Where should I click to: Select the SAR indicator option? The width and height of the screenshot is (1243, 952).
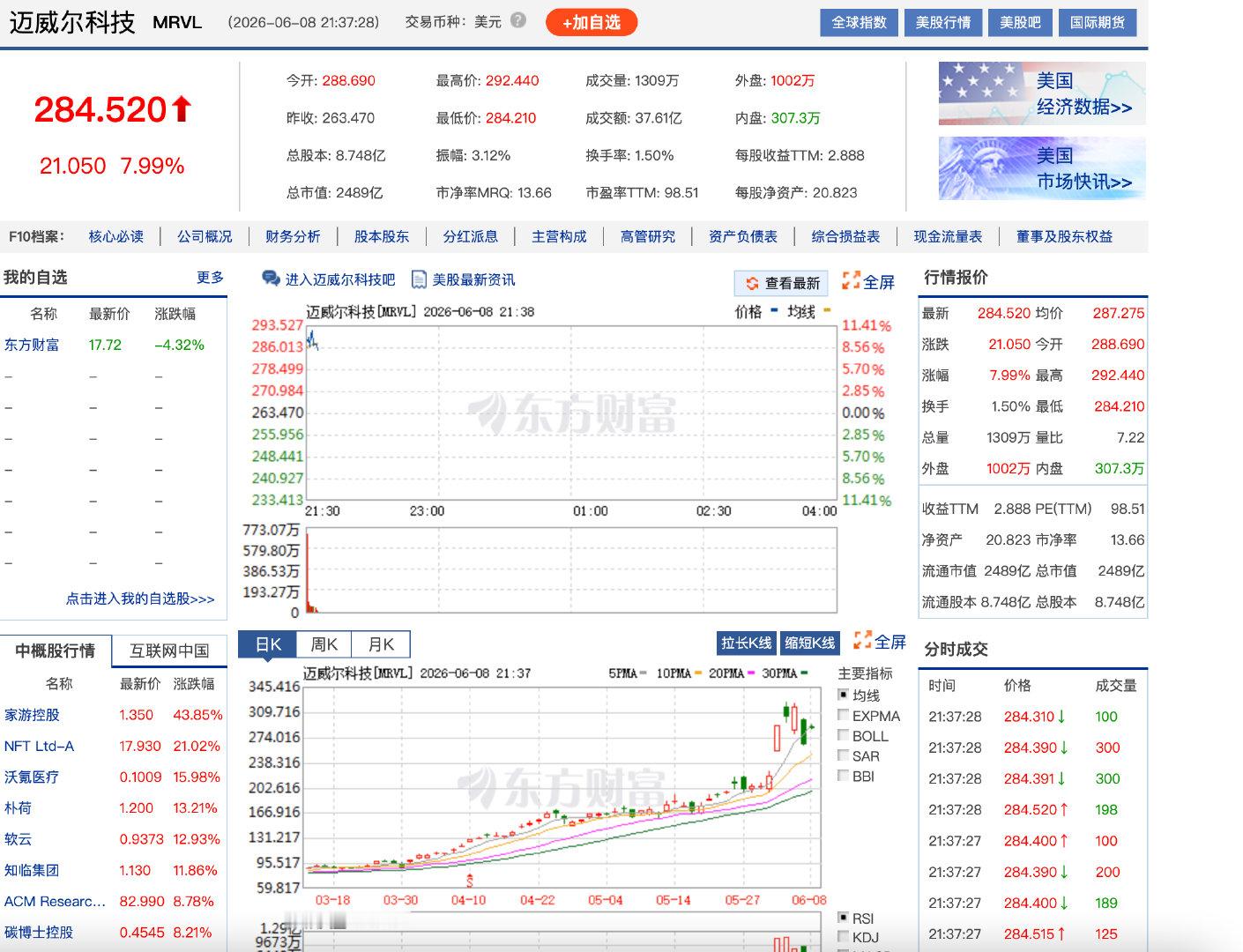(844, 755)
